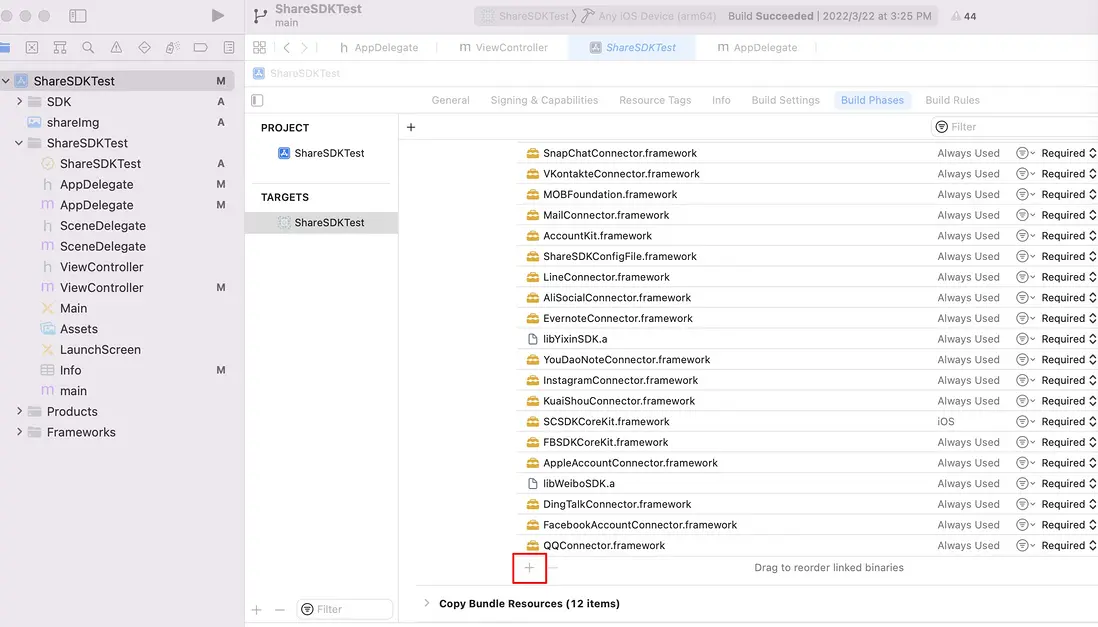This screenshot has width=1098, height=627.
Task: Expand the SDK group
Action: click(x=20, y=102)
